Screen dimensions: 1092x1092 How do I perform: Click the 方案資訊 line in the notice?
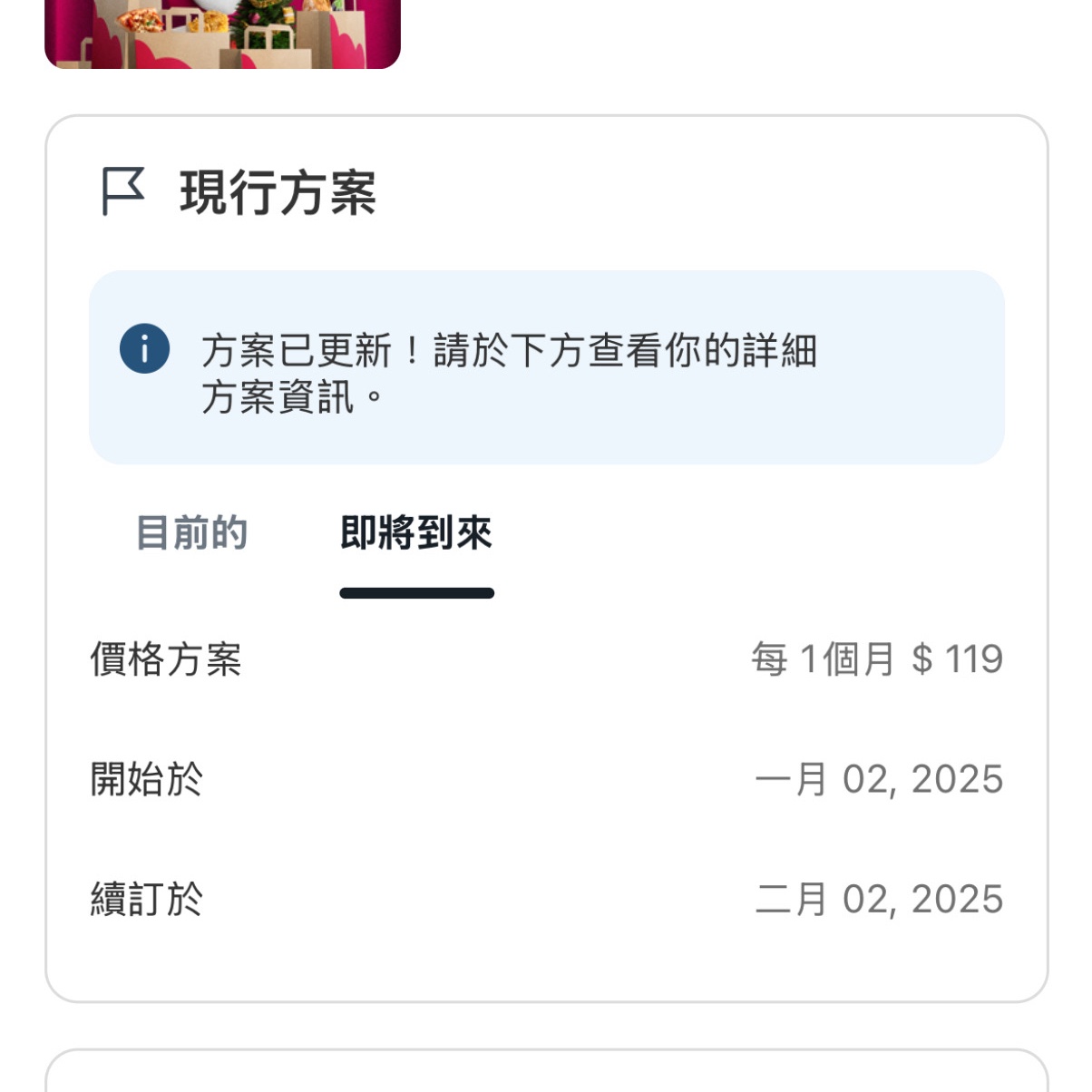tap(278, 397)
